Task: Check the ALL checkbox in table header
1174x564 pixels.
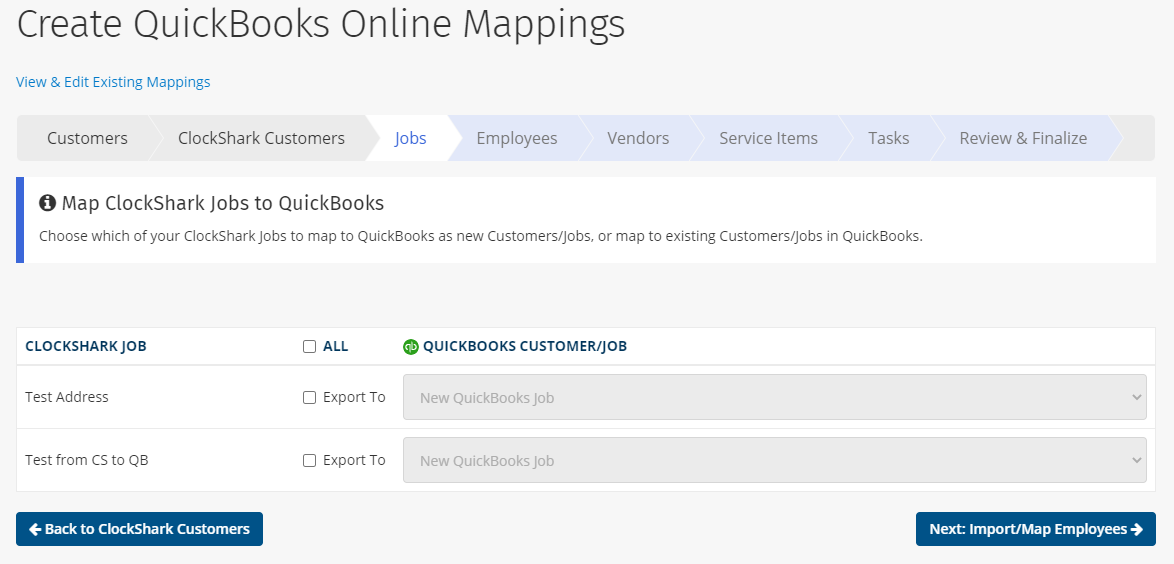Action: click(x=309, y=347)
